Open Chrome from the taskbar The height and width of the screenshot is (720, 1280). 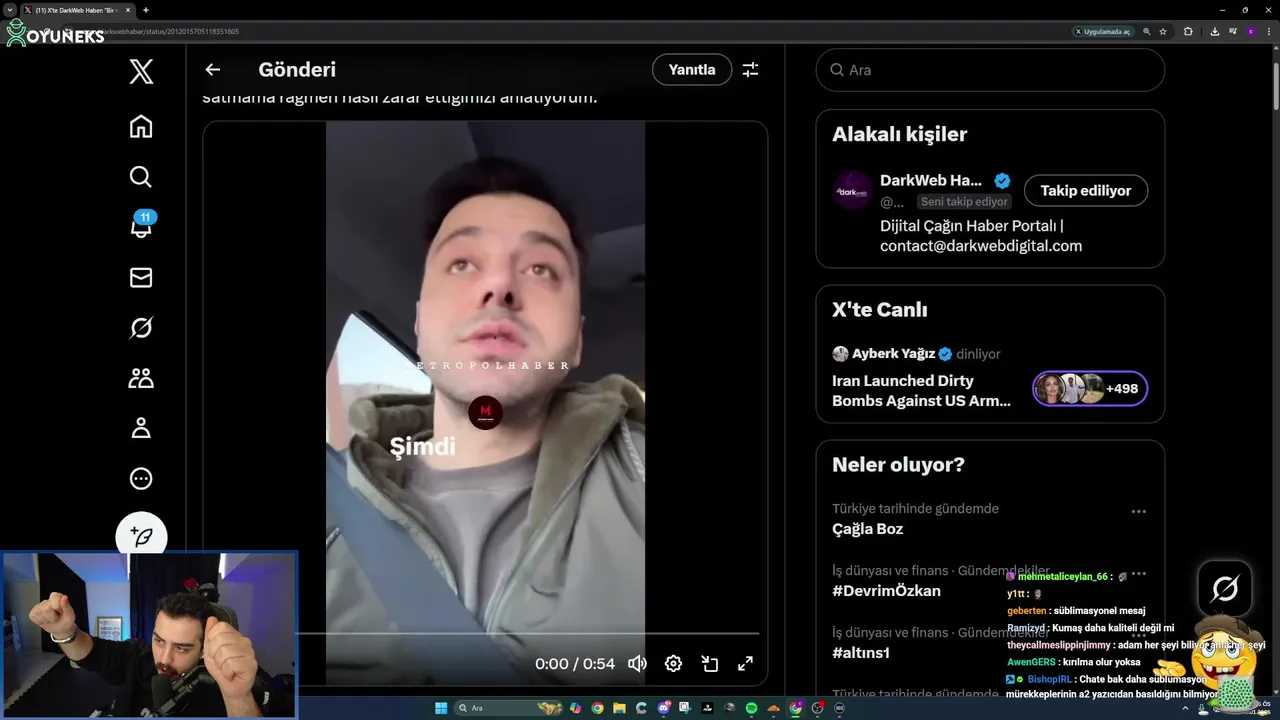pyautogui.click(x=597, y=708)
